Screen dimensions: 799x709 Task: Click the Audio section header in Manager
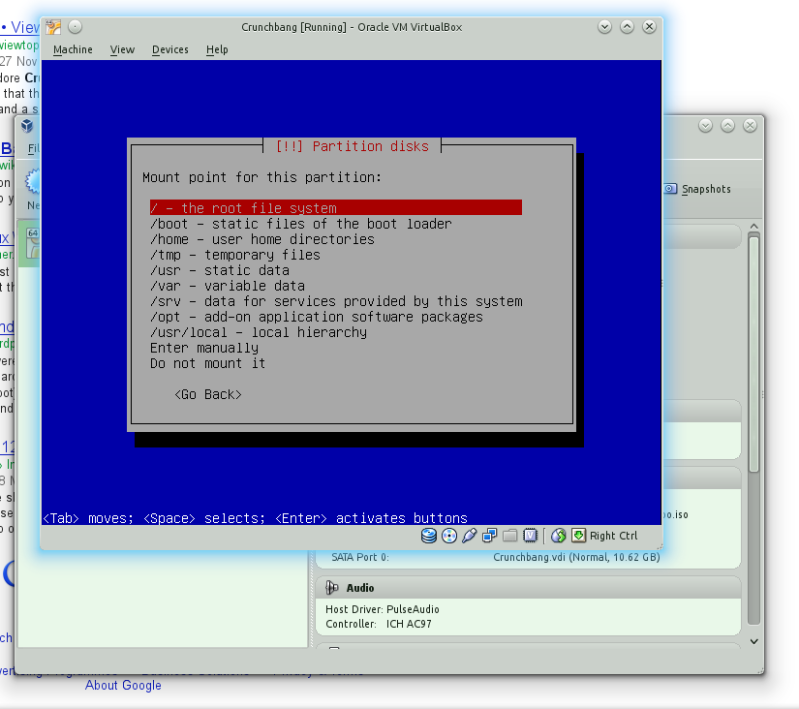pos(528,588)
